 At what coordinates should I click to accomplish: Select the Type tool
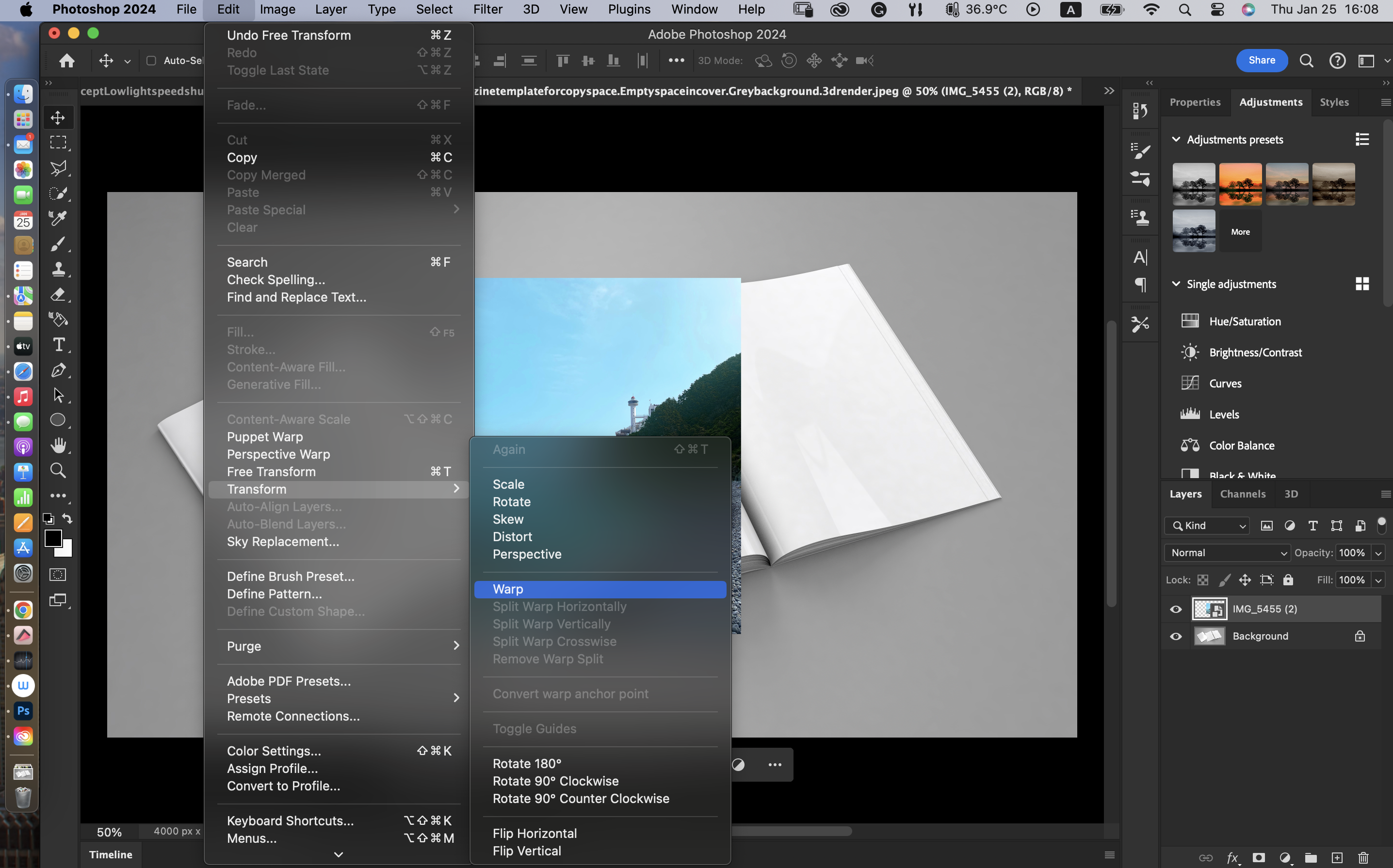coord(58,344)
